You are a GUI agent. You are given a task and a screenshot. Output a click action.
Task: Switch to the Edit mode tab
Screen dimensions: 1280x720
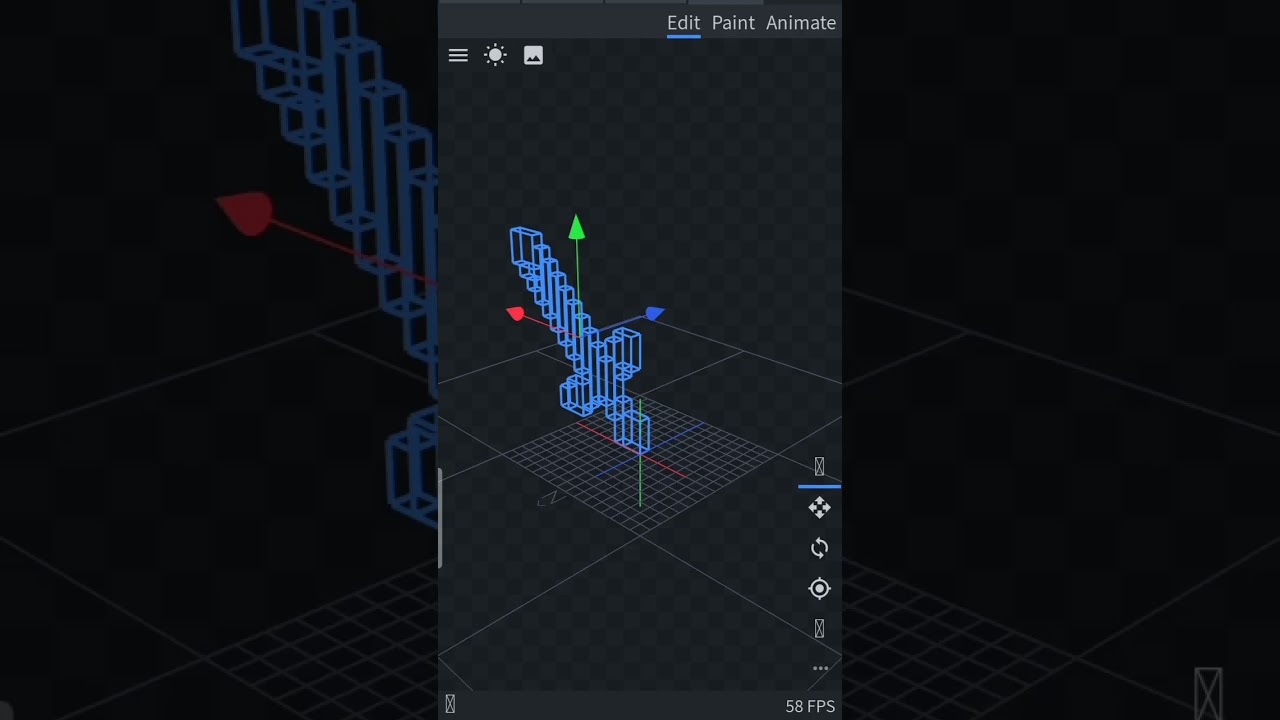[x=683, y=23]
